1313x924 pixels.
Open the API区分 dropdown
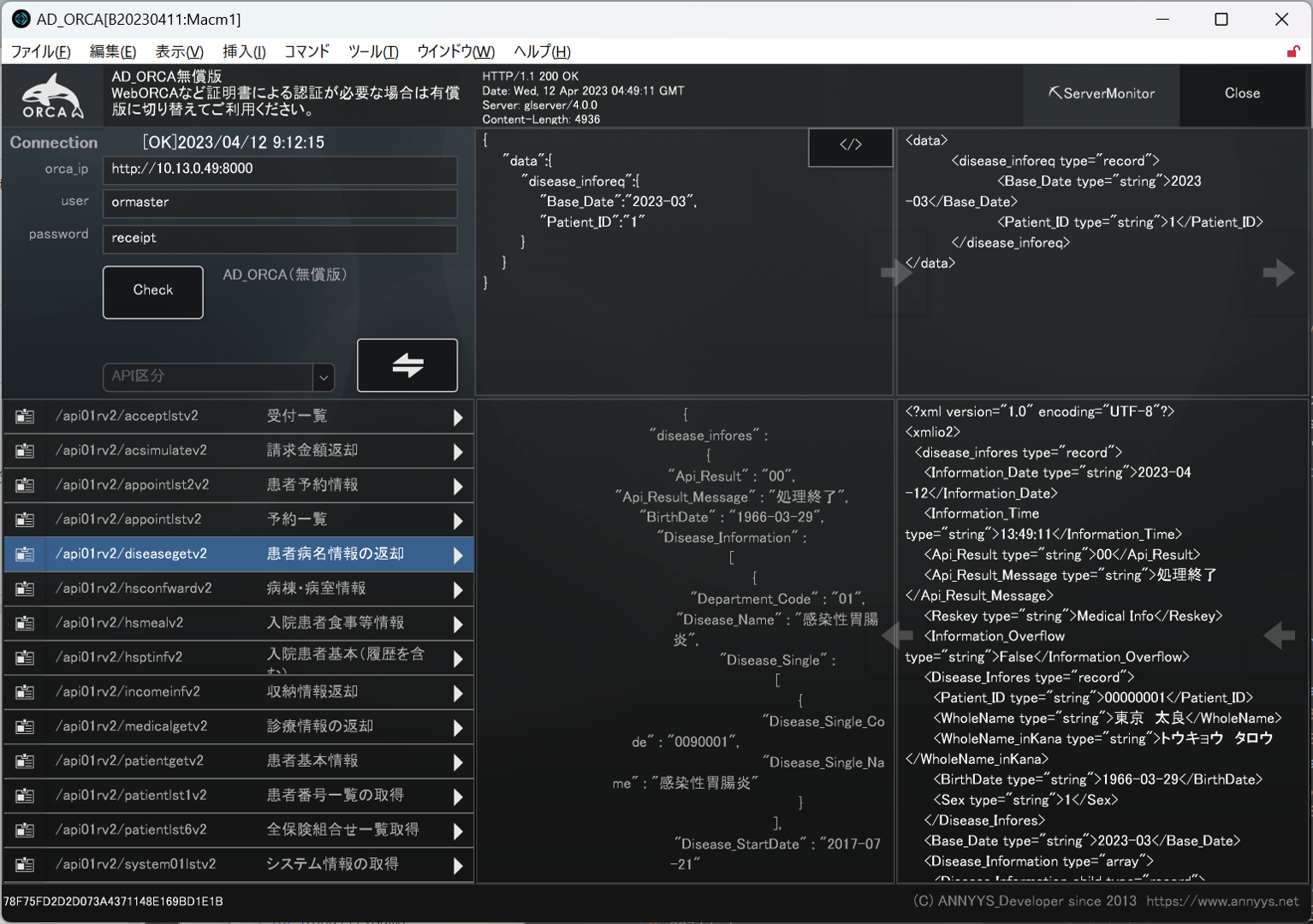tap(324, 376)
